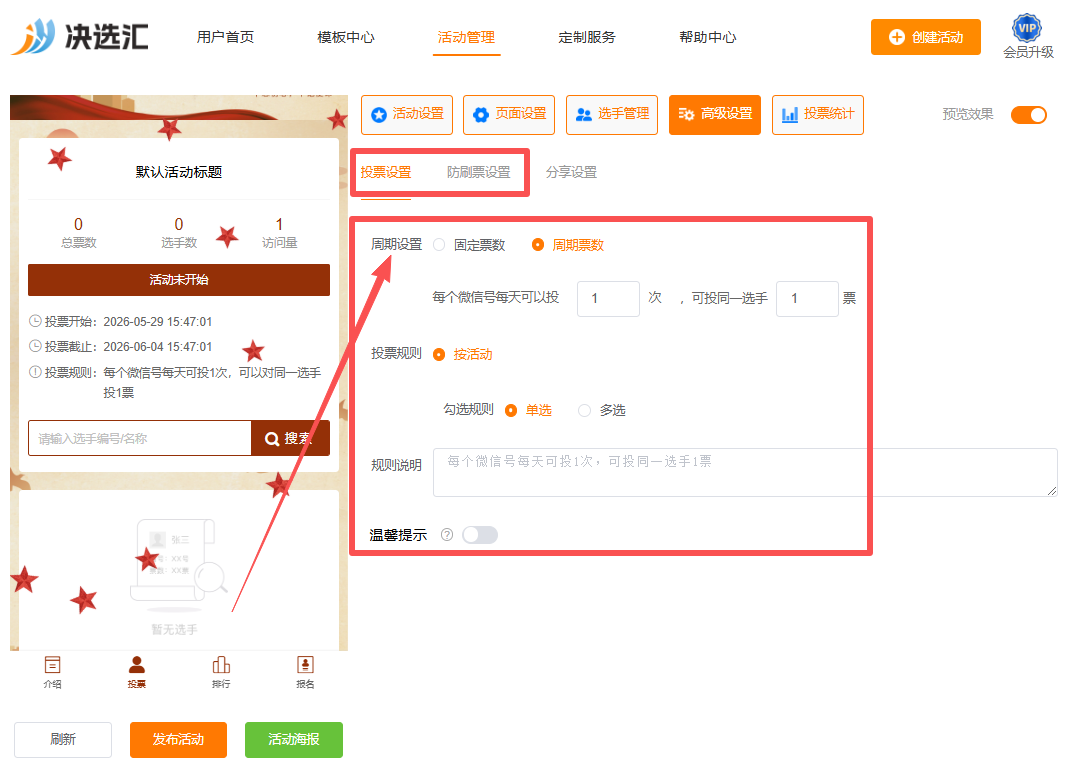1069x784 pixels.
Task: Click the 请输入选手编号/名称 search field
Action: point(140,438)
